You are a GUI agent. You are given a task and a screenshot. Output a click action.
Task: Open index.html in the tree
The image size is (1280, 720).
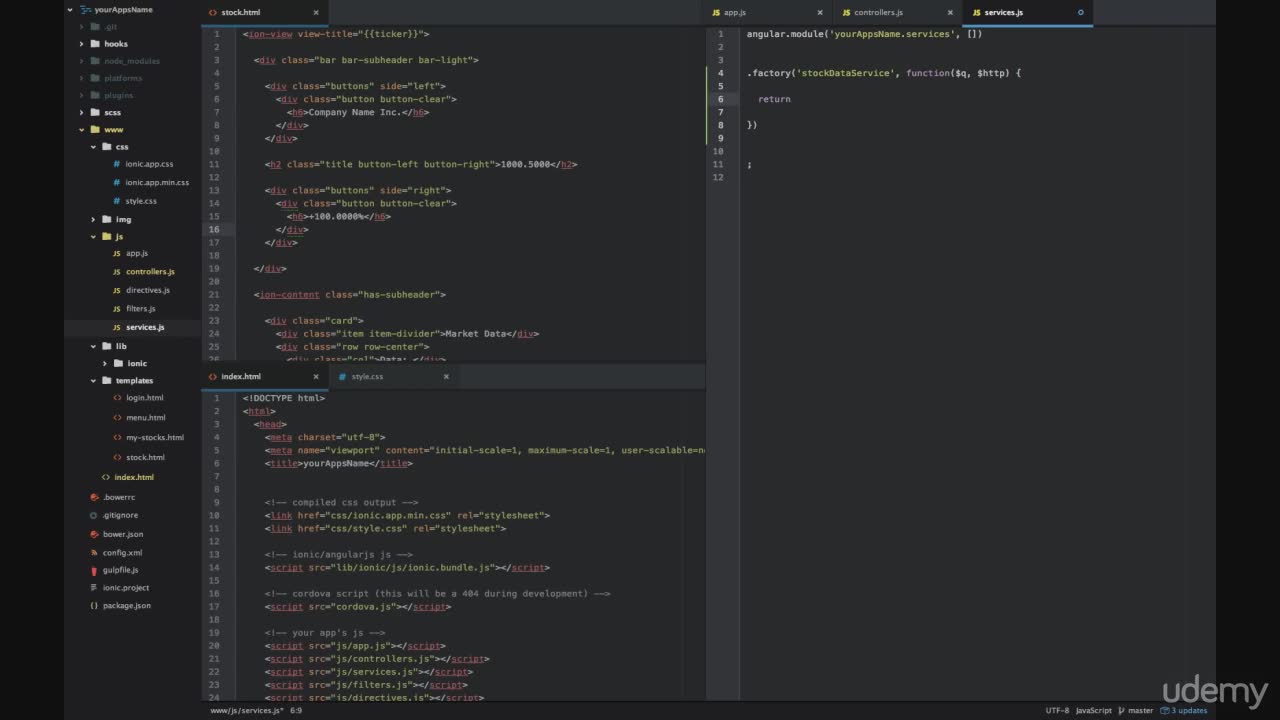(134, 477)
